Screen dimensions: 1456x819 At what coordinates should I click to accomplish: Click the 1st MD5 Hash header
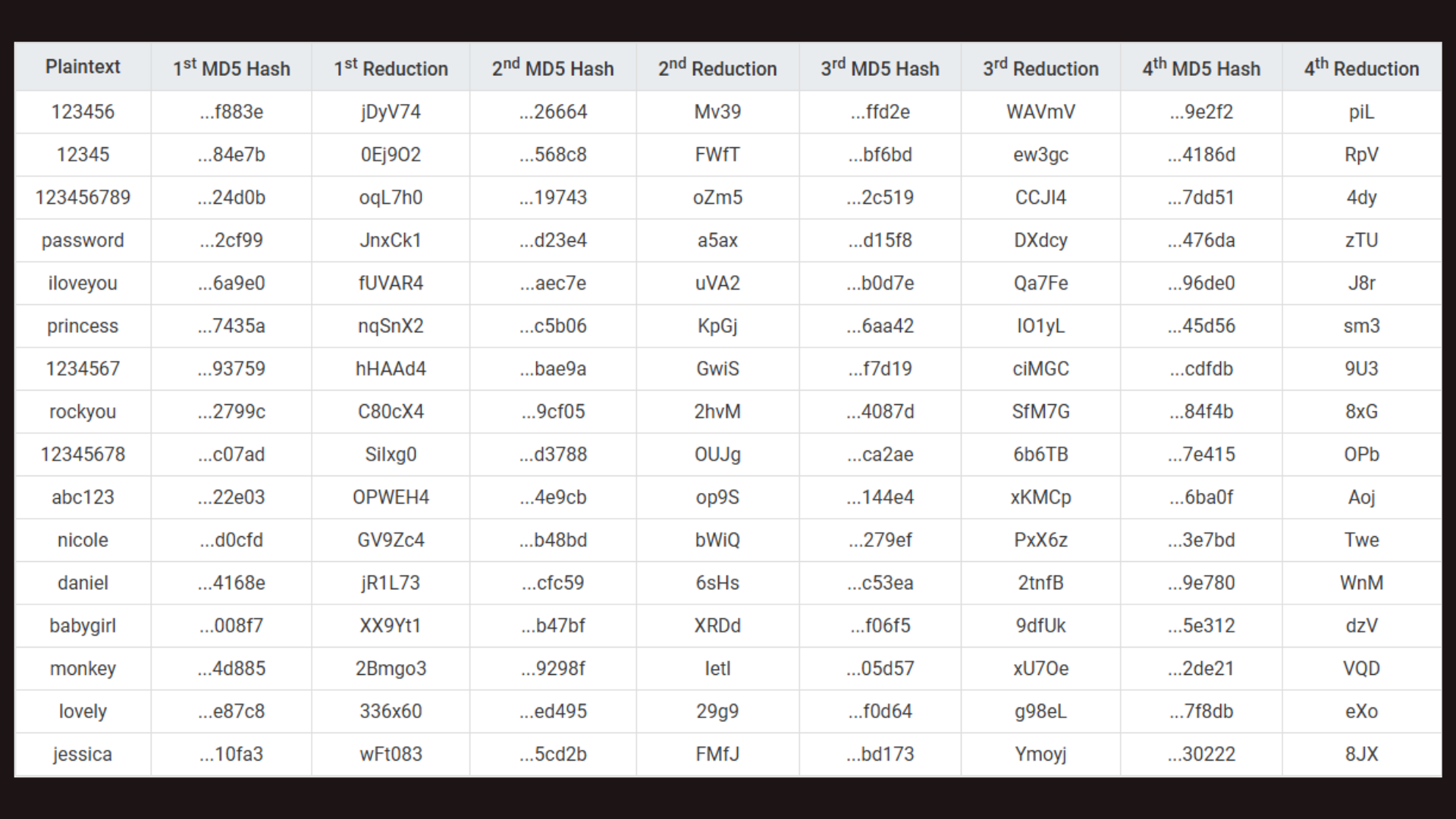(231, 68)
